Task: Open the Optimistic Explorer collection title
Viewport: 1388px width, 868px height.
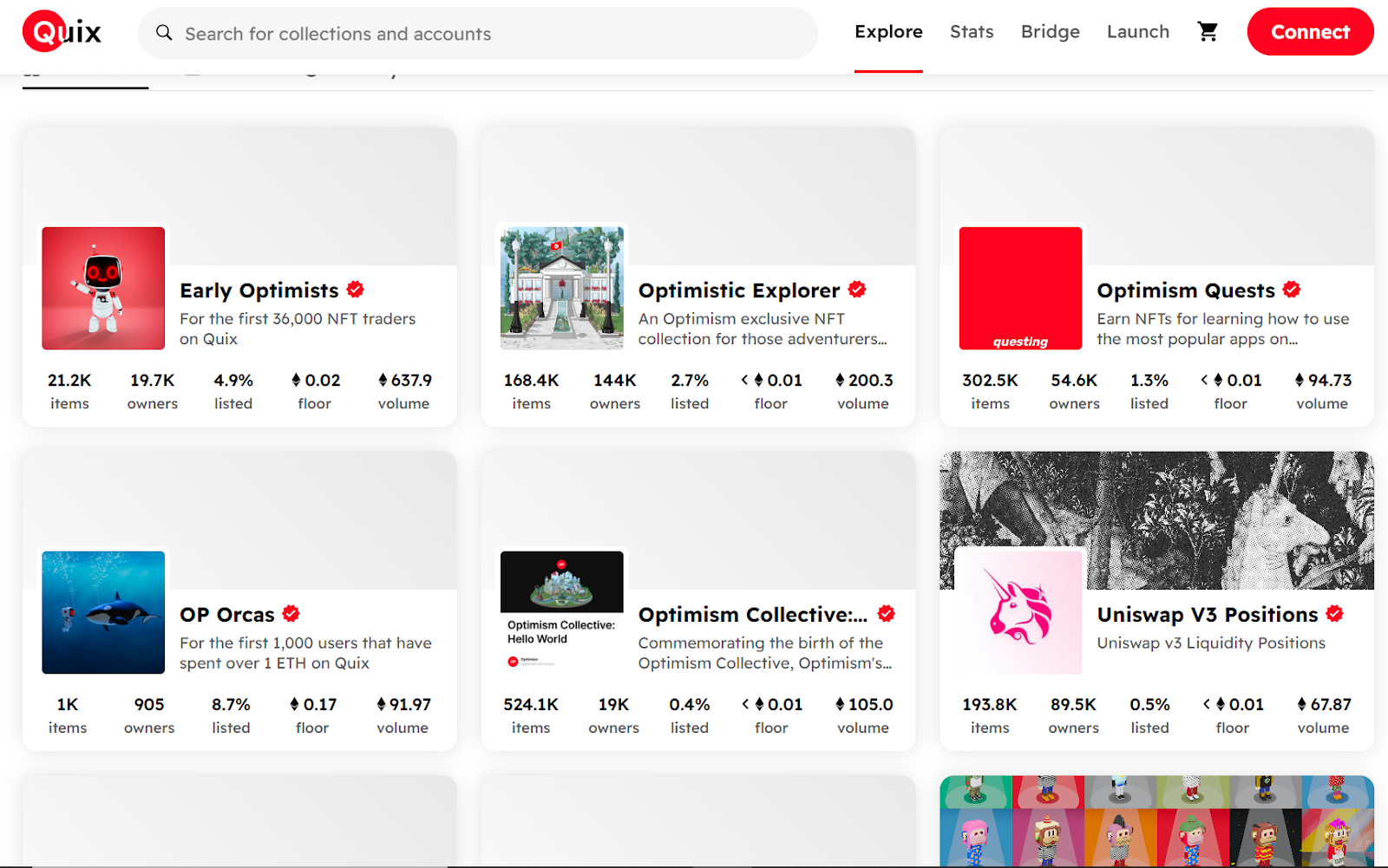Action: tap(739, 290)
